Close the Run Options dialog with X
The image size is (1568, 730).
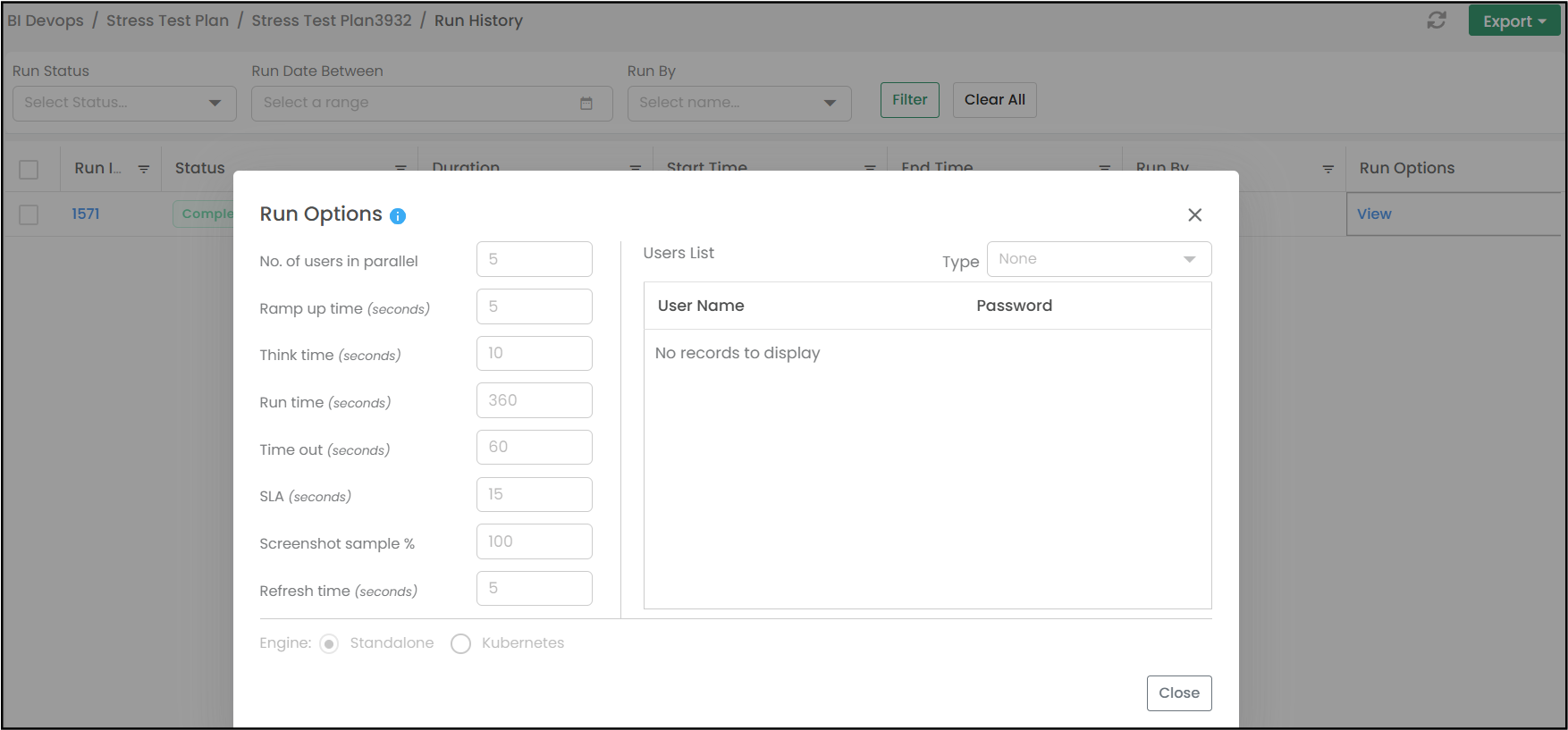[1194, 214]
